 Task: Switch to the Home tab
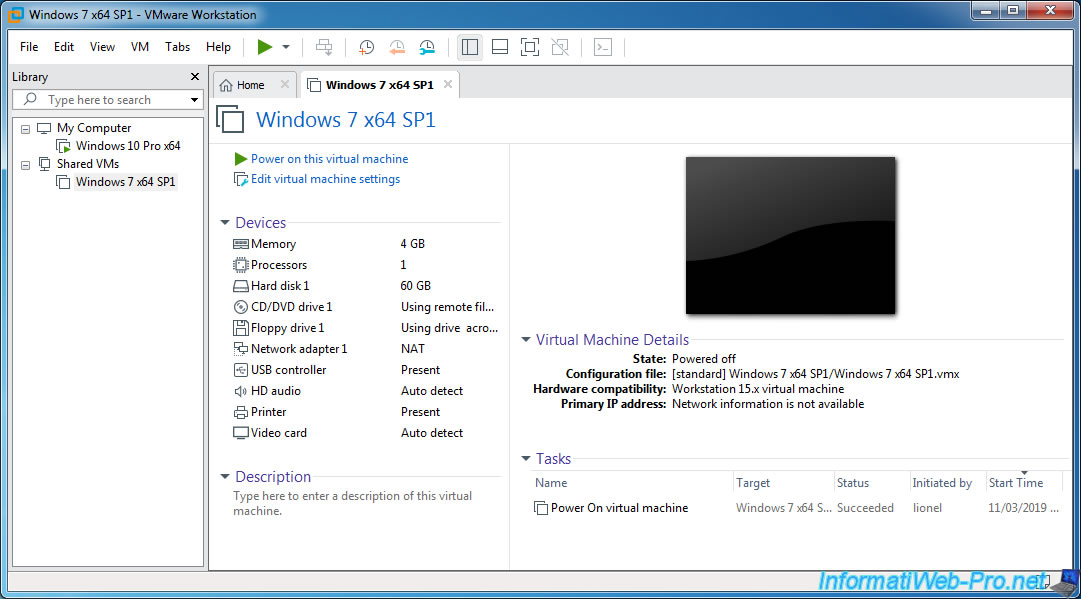(x=250, y=85)
